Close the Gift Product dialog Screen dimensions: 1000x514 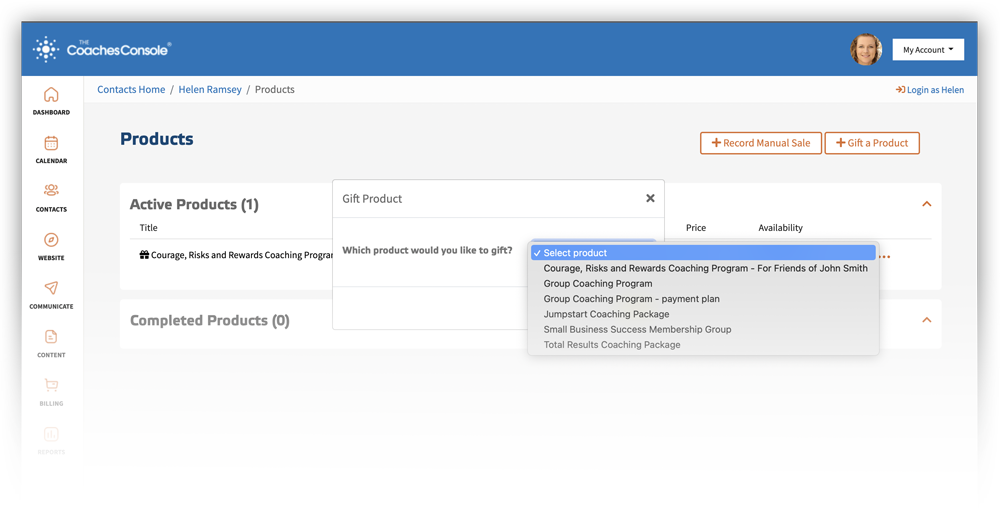point(650,198)
